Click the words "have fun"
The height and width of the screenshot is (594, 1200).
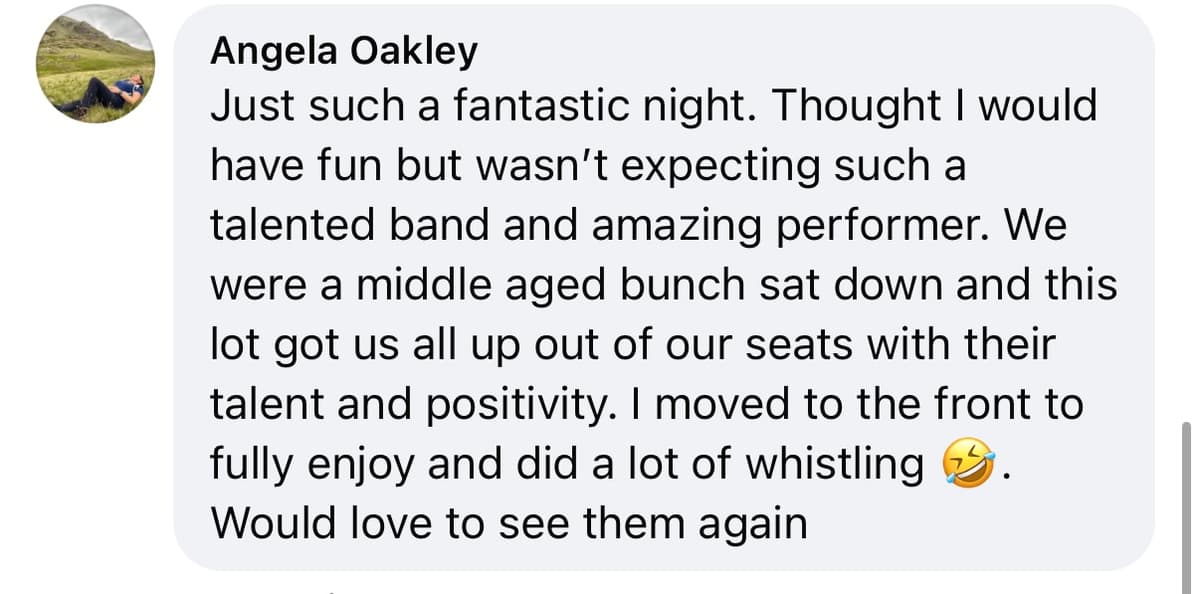pyautogui.click(x=296, y=166)
